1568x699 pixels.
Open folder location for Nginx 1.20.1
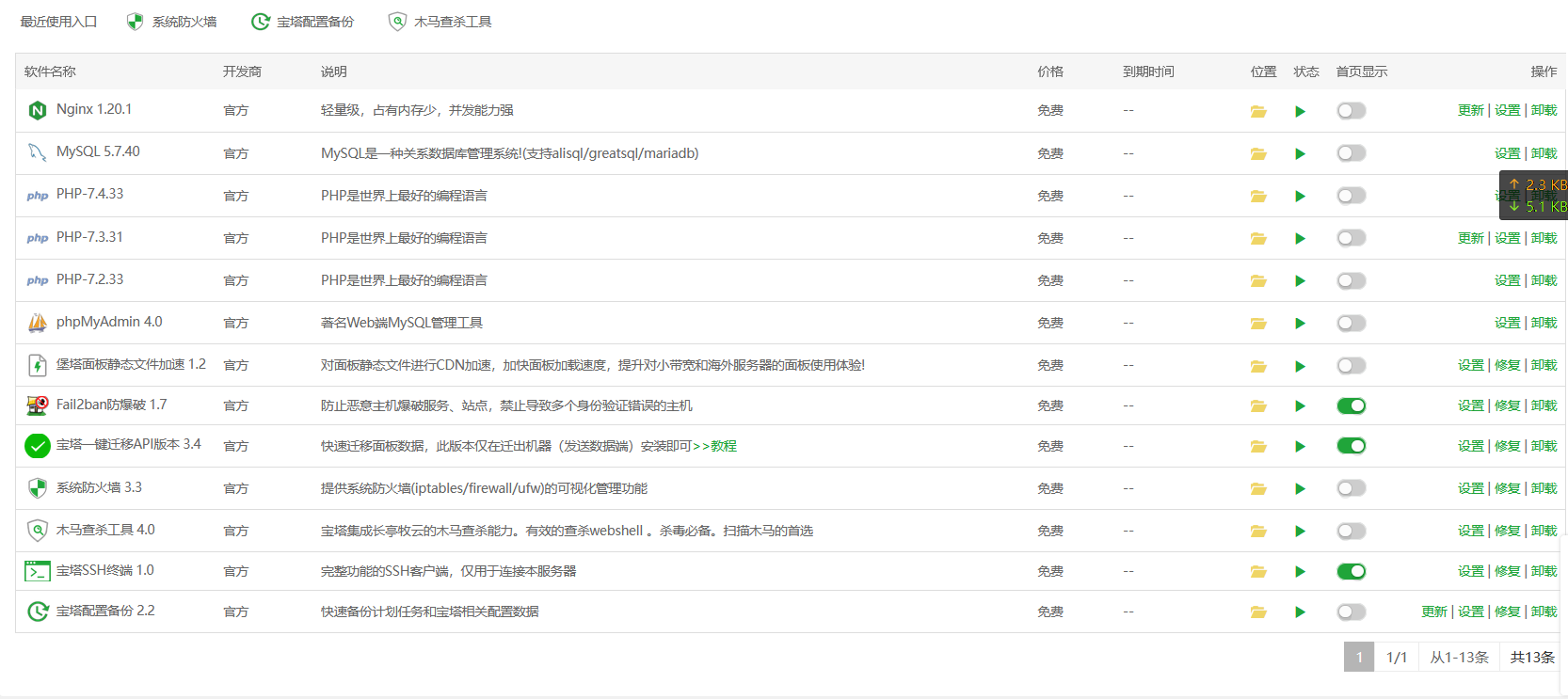(x=1257, y=111)
